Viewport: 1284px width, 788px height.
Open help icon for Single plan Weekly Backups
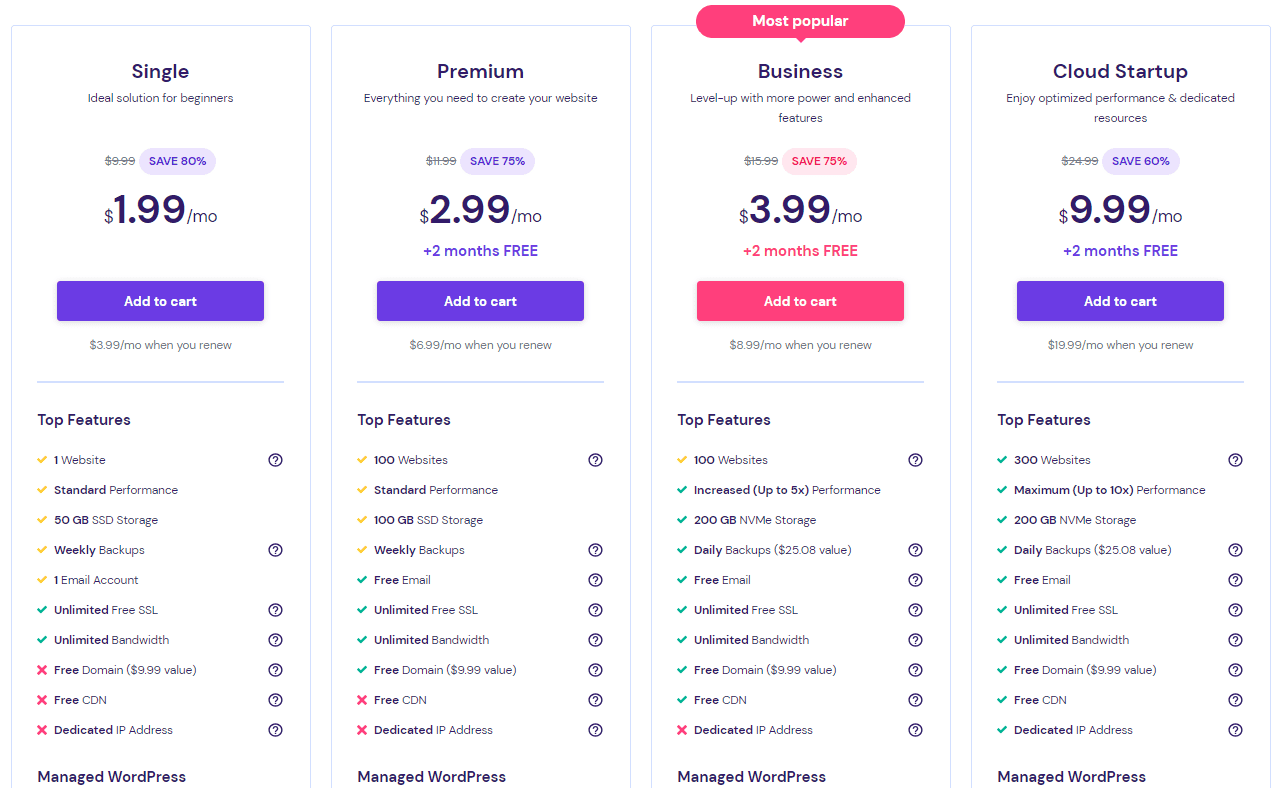coord(275,550)
